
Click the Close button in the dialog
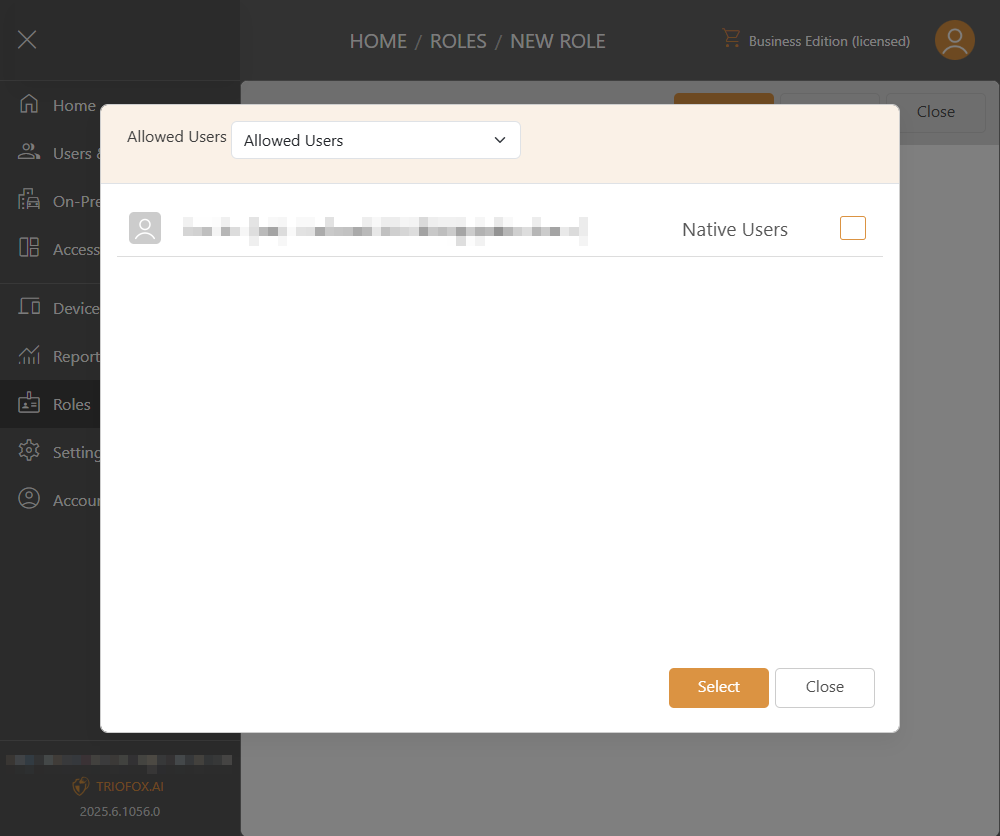coord(824,687)
